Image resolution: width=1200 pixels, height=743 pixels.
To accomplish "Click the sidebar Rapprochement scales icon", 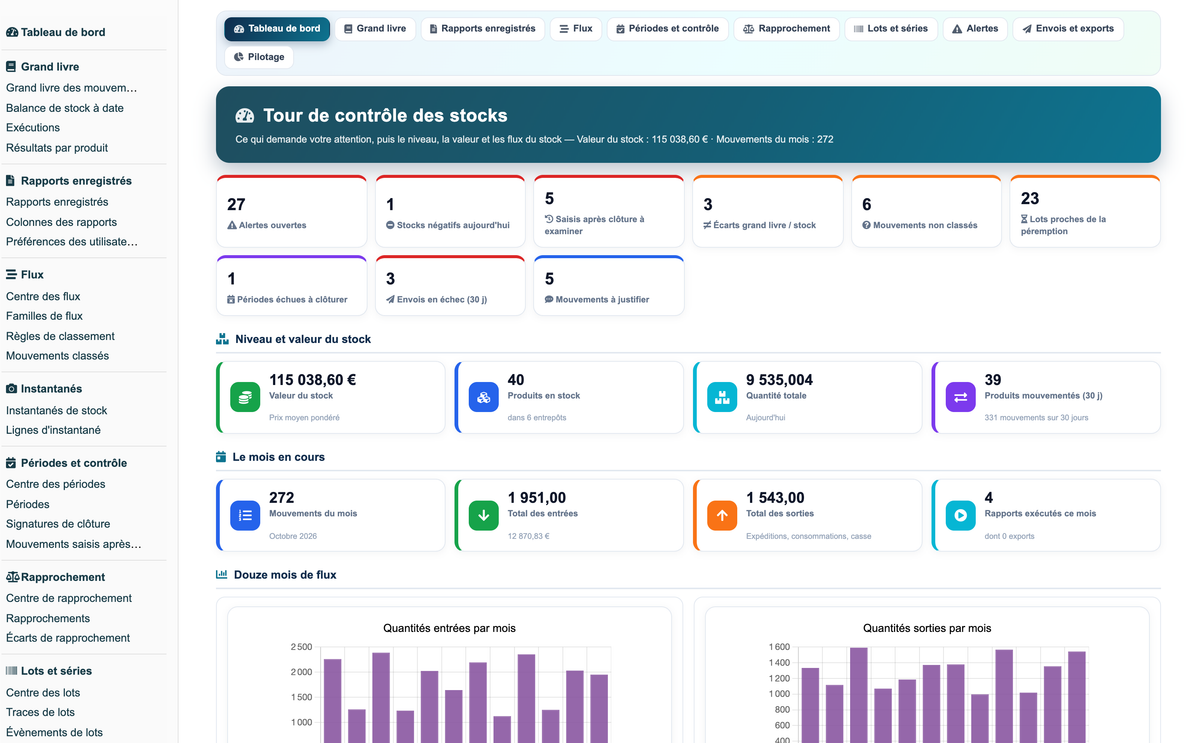I will pos(12,577).
